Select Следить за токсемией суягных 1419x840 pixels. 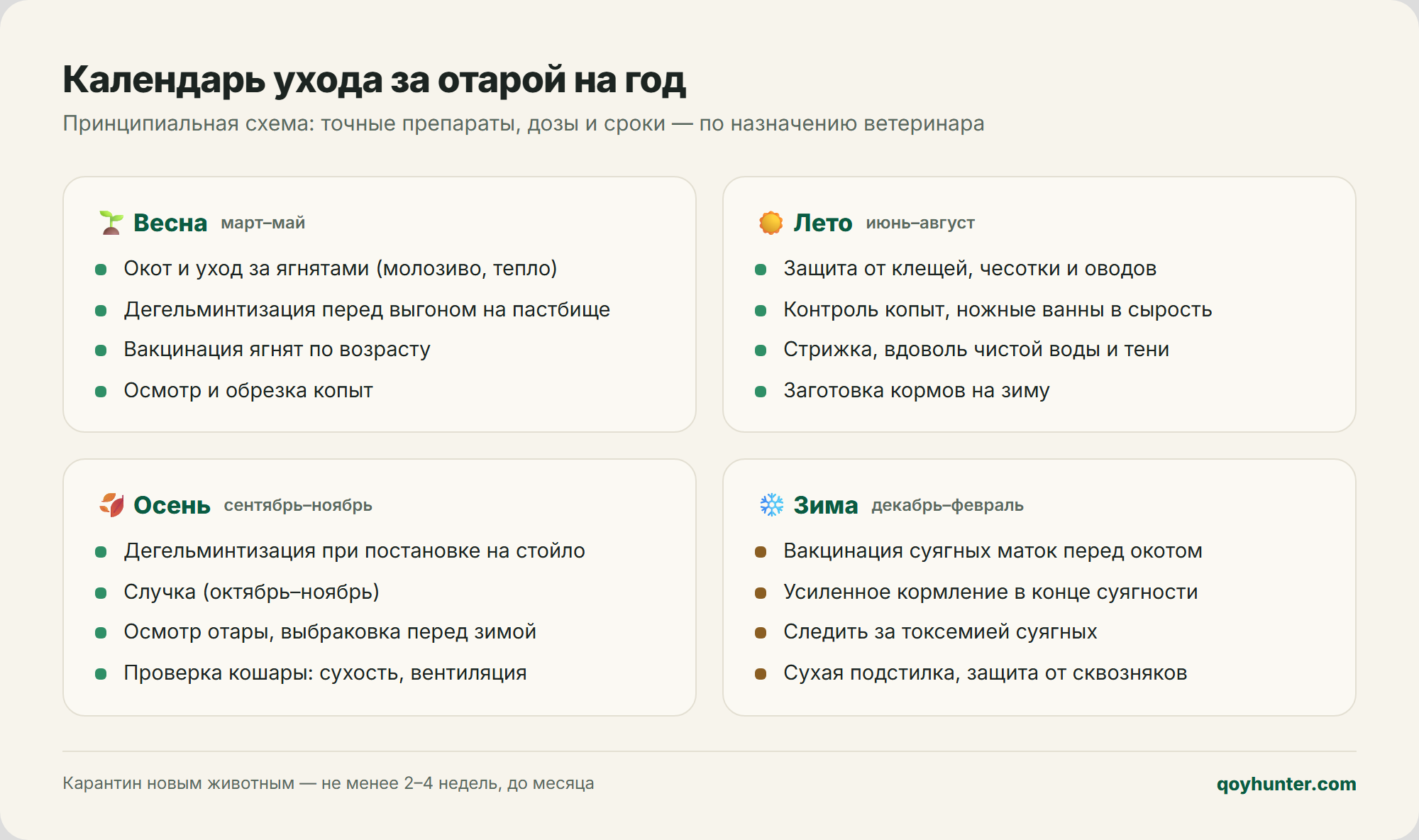(941, 632)
